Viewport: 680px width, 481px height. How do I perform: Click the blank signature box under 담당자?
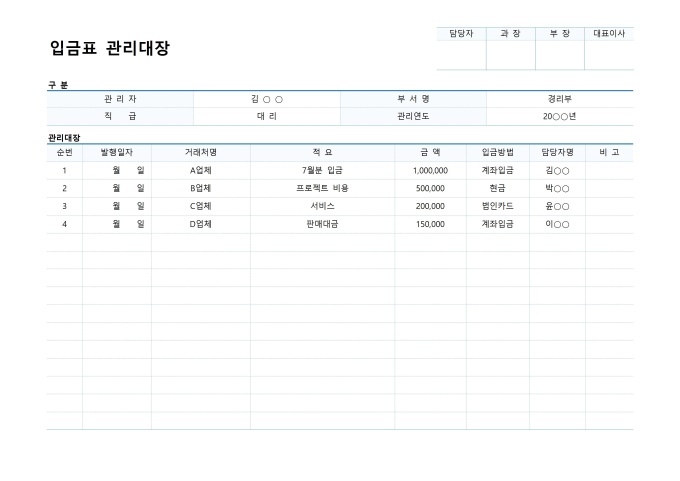click(461, 55)
